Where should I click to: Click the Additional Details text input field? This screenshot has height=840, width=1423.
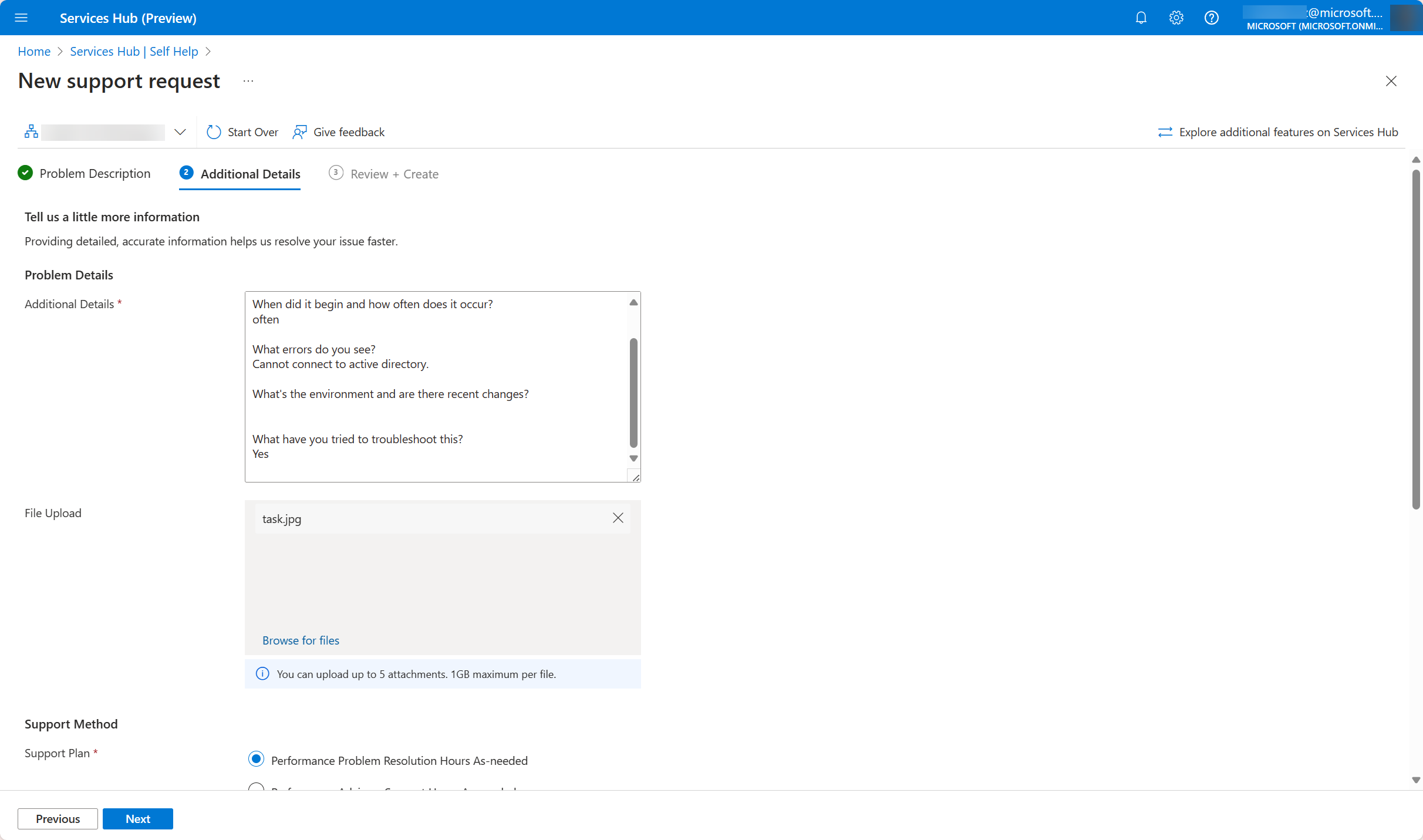click(x=443, y=386)
